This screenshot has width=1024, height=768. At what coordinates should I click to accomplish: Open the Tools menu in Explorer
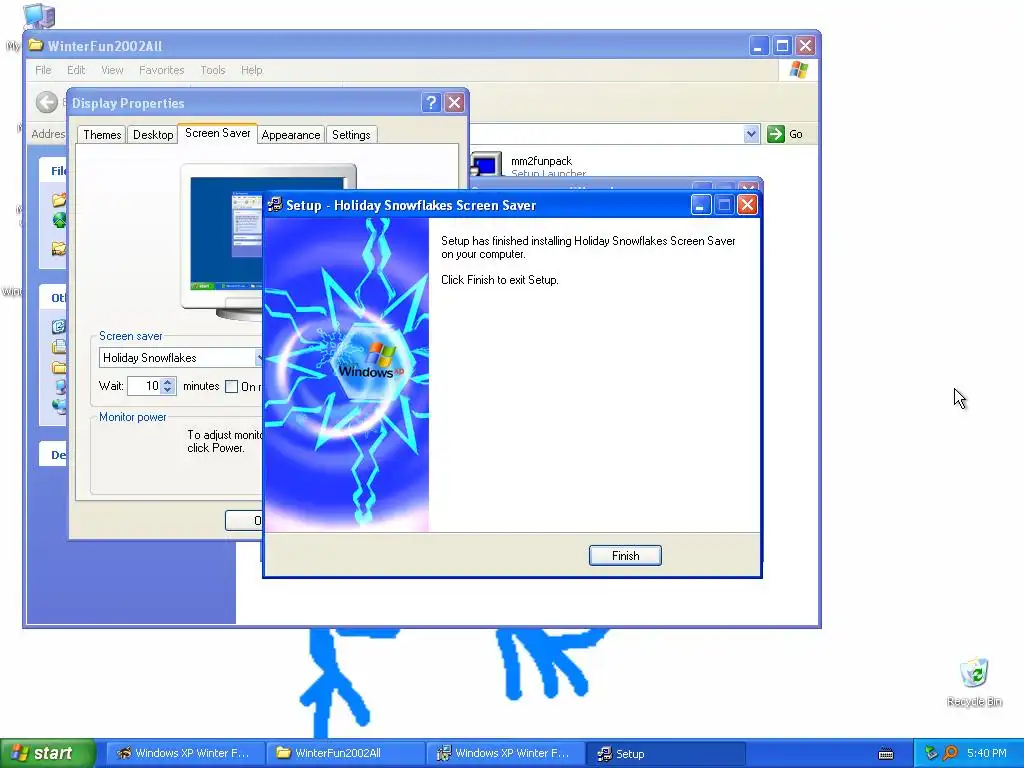tap(212, 70)
